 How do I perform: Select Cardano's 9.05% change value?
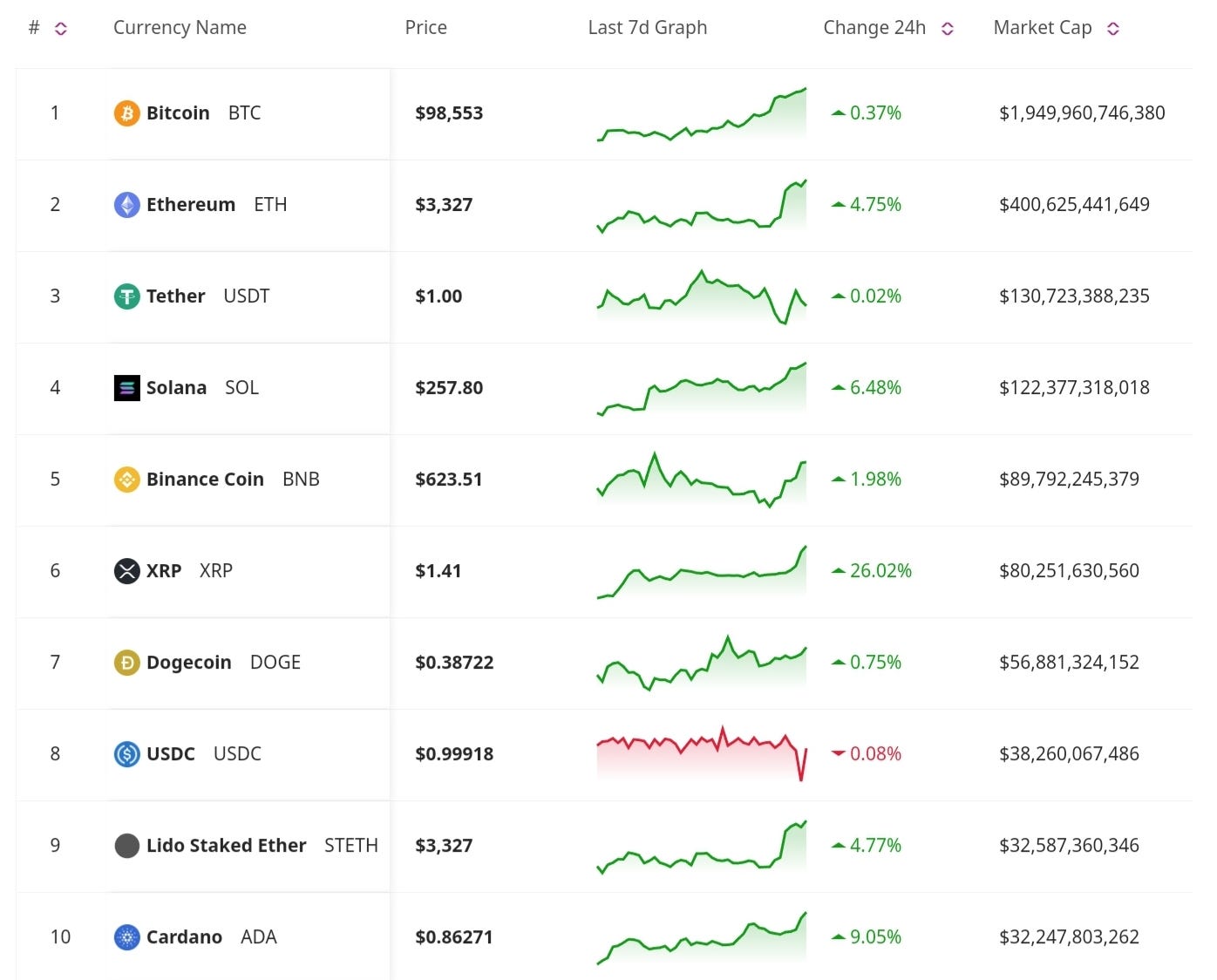pyautogui.click(x=875, y=937)
